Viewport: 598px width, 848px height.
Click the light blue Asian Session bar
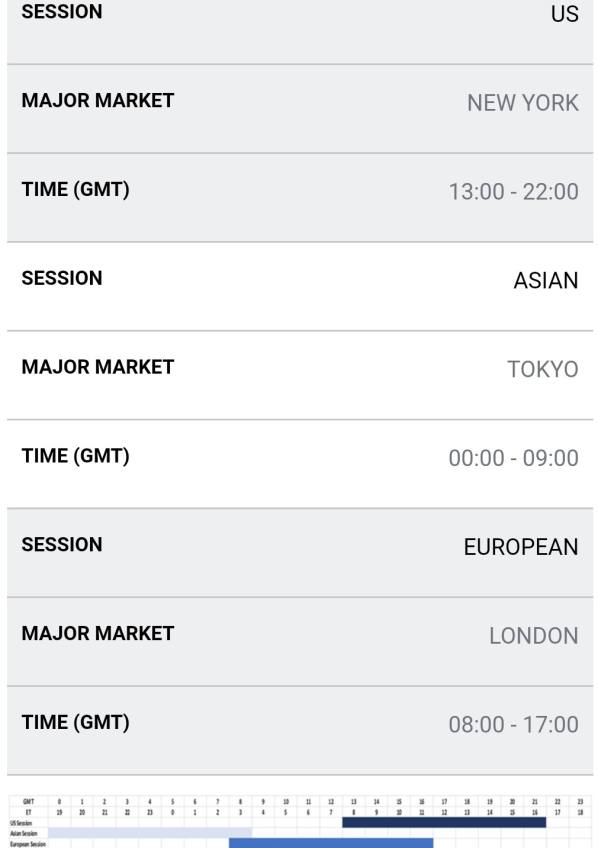(x=150, y=832)
